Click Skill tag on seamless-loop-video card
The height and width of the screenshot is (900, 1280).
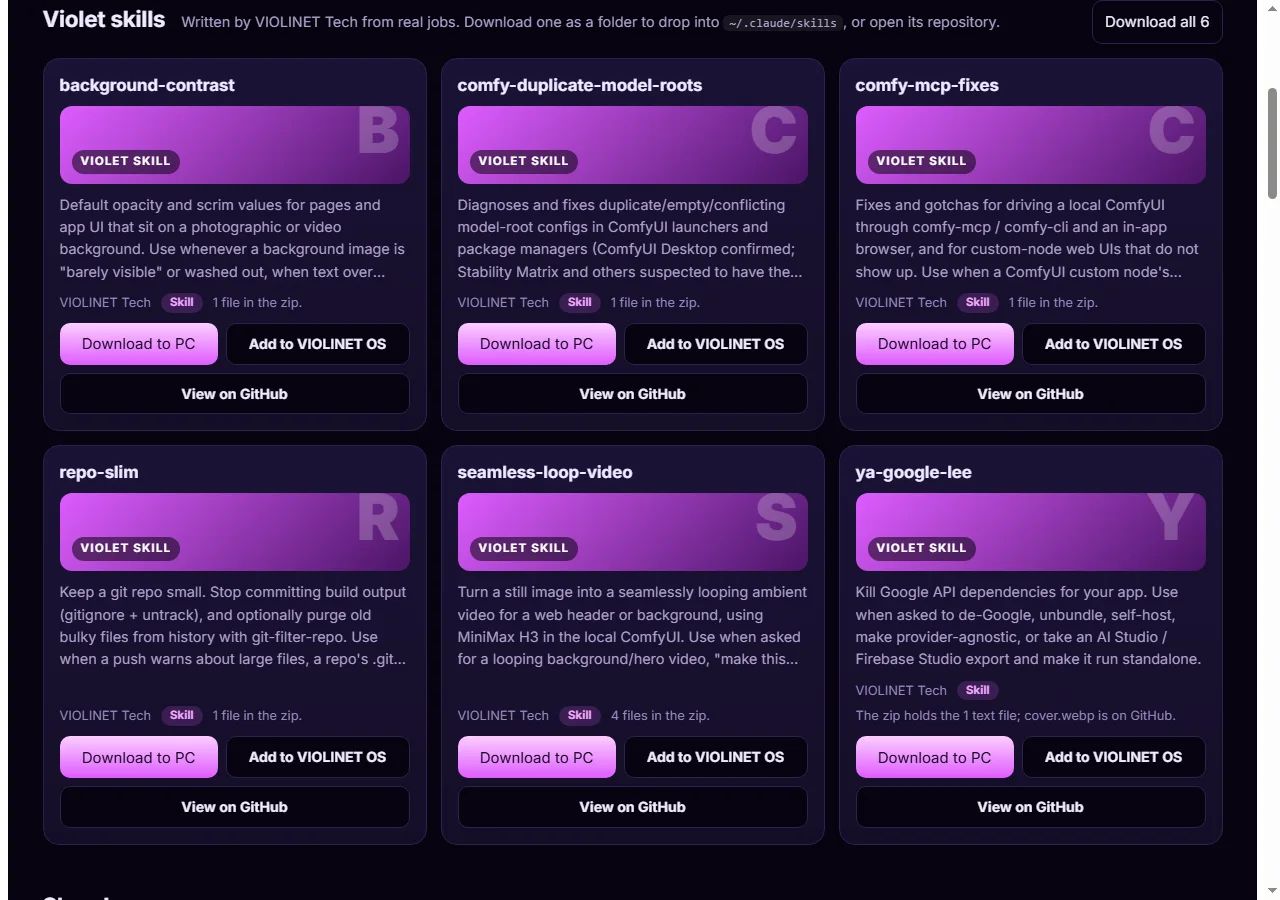580,715
